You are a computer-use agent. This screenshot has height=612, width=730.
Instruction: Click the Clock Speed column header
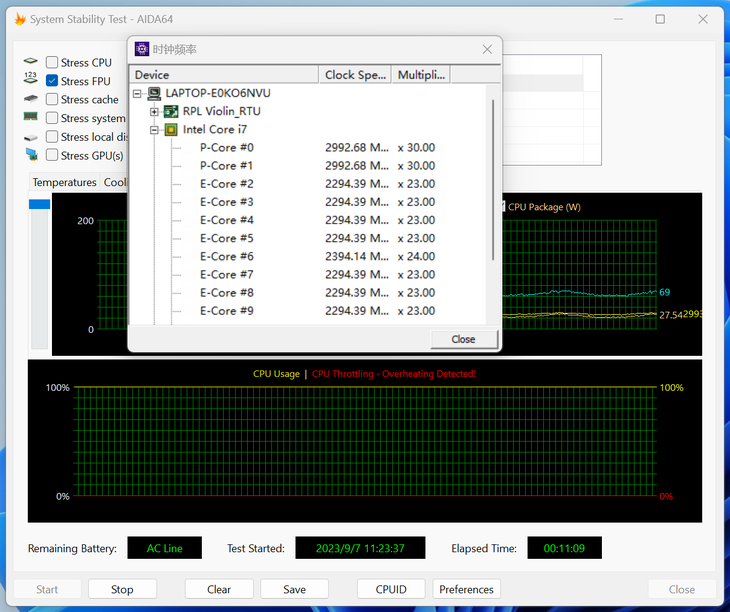[355, 74]
